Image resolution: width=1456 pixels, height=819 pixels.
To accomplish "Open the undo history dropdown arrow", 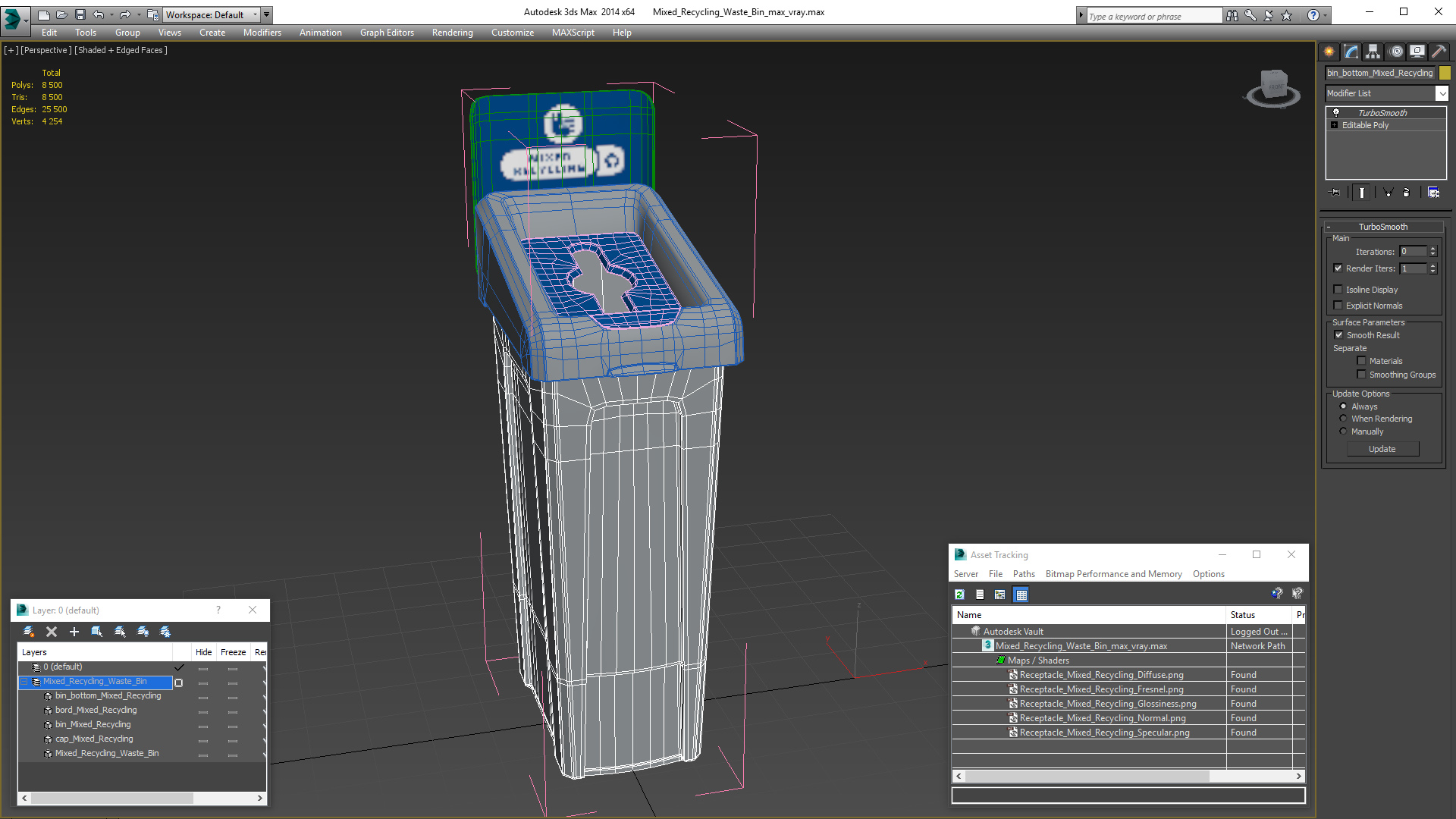I will click(x=111, y=14).
